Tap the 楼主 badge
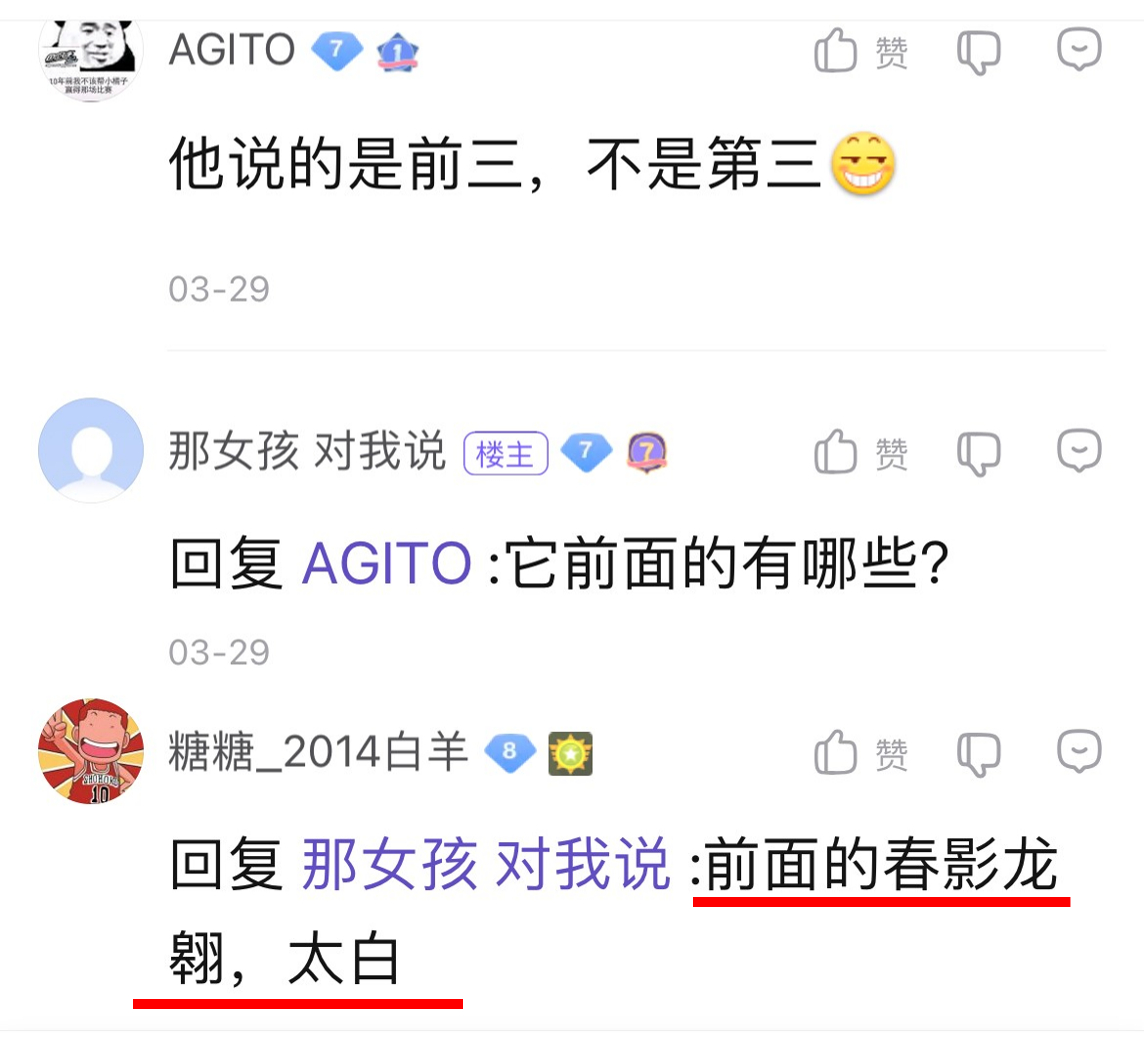Screen dimensions: 1144x1044 pos(506,453)
